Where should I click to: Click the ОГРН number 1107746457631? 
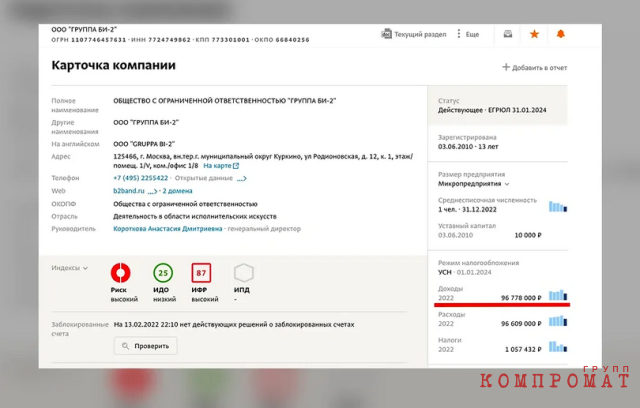pyautogui.click(x=98, y=40)
